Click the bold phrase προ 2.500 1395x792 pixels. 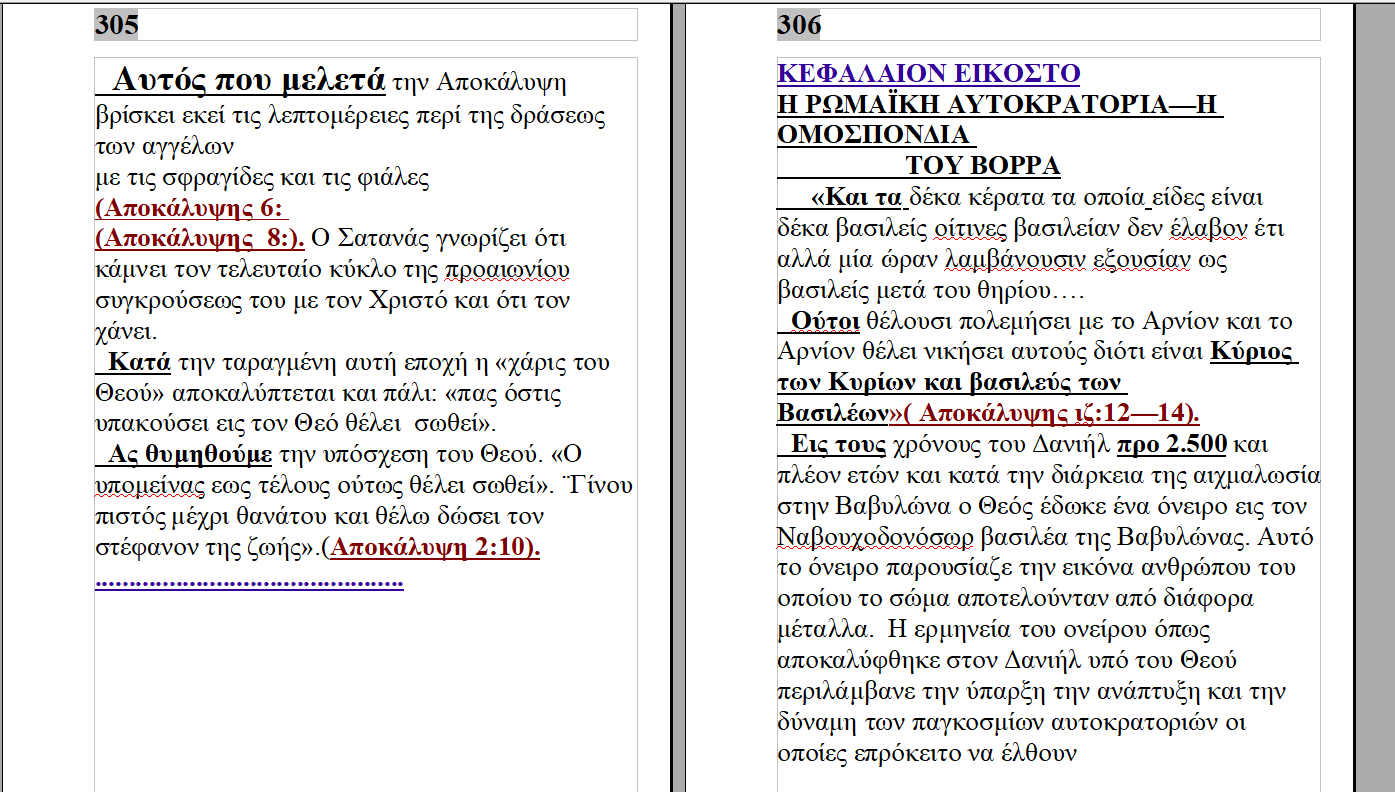click(1172, 443)
